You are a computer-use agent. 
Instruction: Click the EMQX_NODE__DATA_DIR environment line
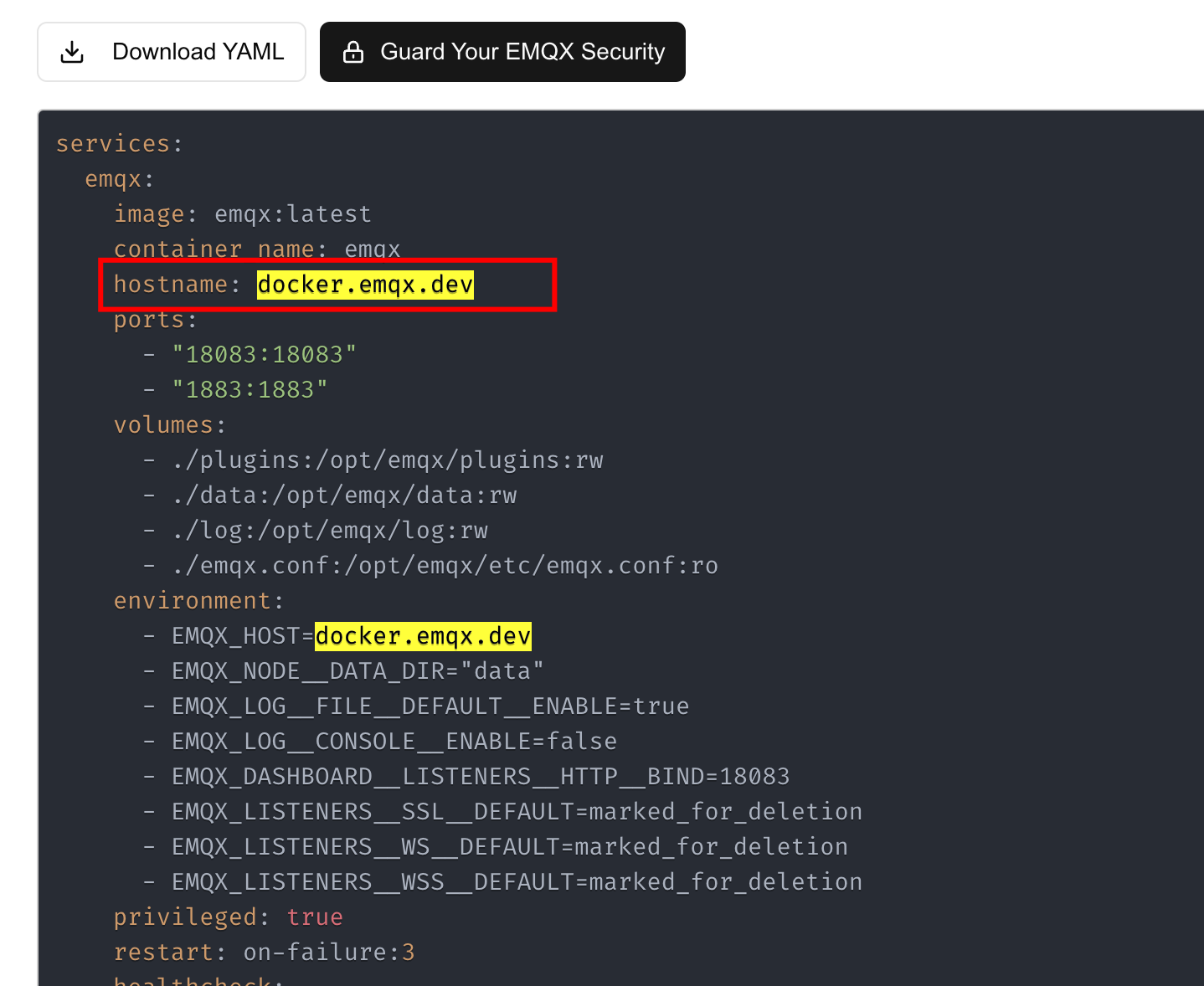click(x=358, y=671)
